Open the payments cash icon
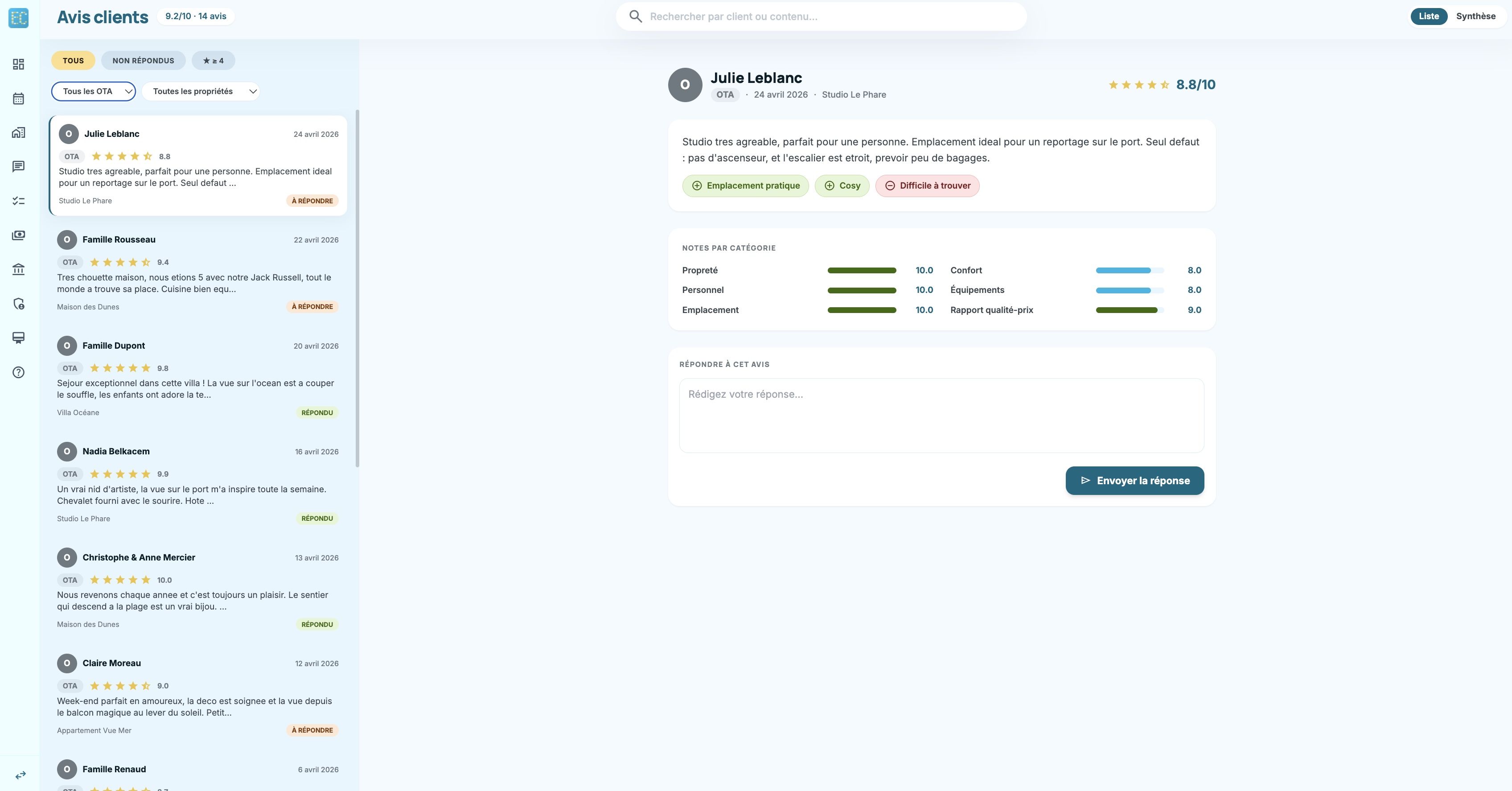The image size is (1512, 791). (x=18, y=235)
